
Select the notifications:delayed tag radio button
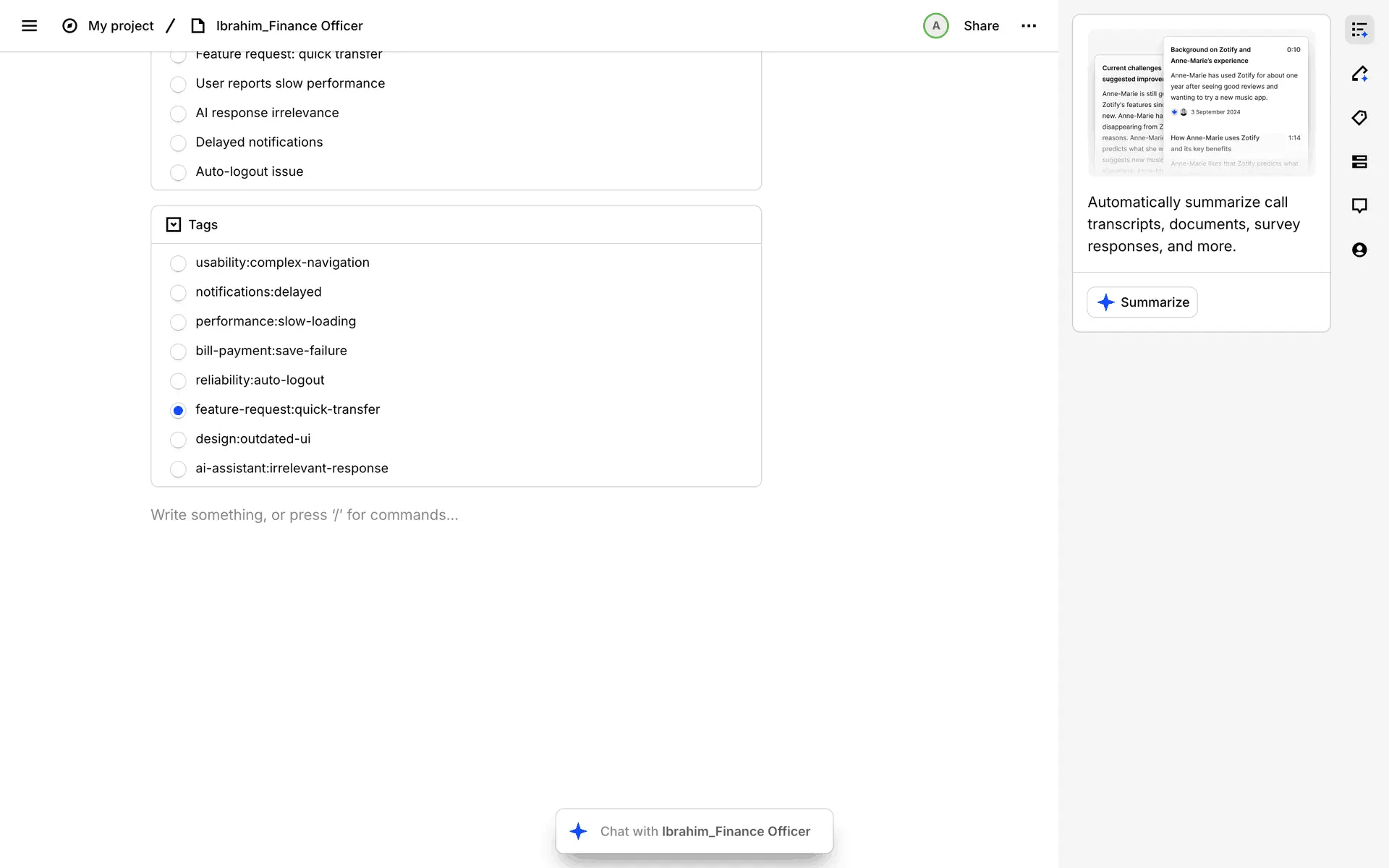point(178,293)
